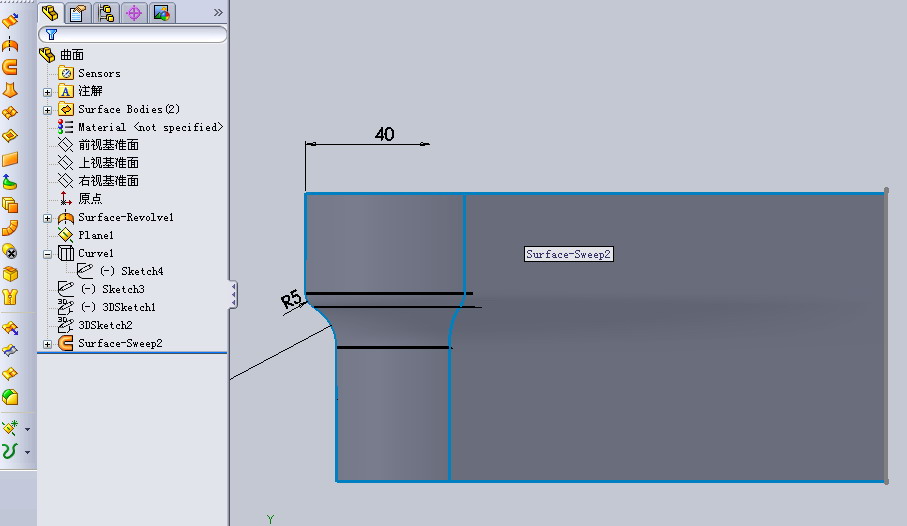This screenshot has width=907, height=526.
Task: Select the Ruled Surface tool
Action: (x=10, y=228)
